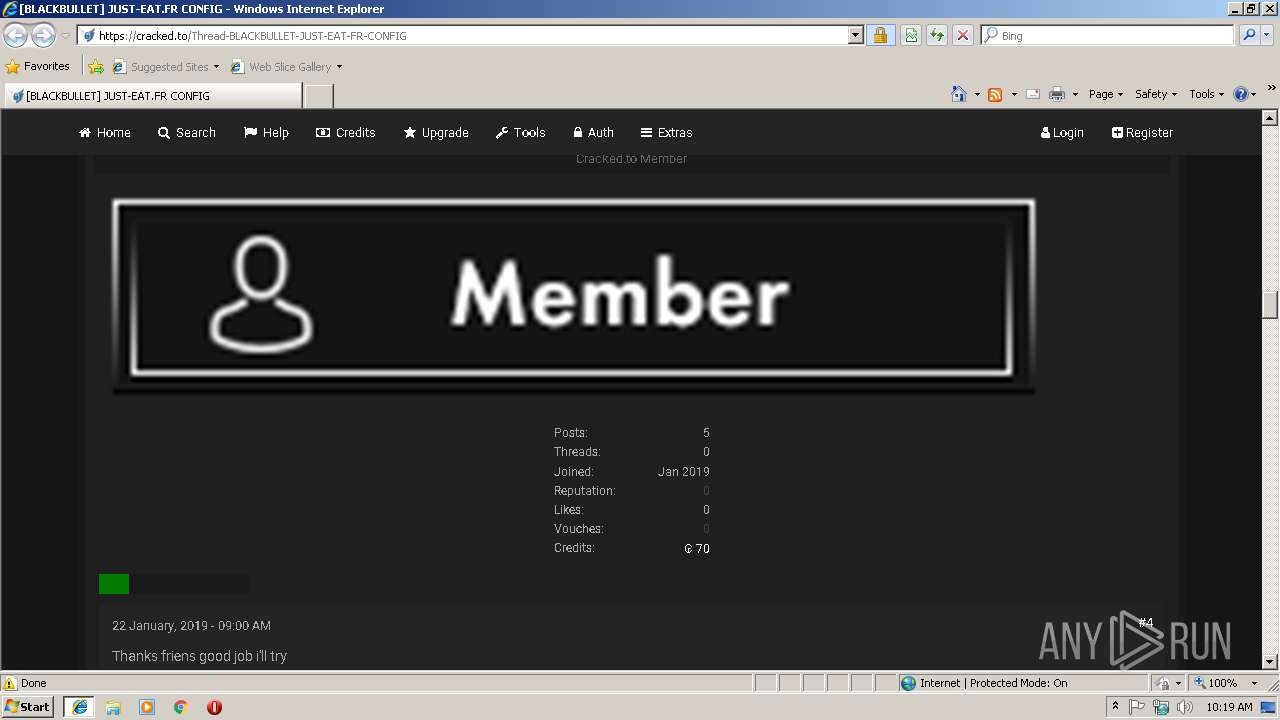Screen dimensions: 1280x720
Task: Open Windows Explorer folder in taskbar
Action: (113, 707)
